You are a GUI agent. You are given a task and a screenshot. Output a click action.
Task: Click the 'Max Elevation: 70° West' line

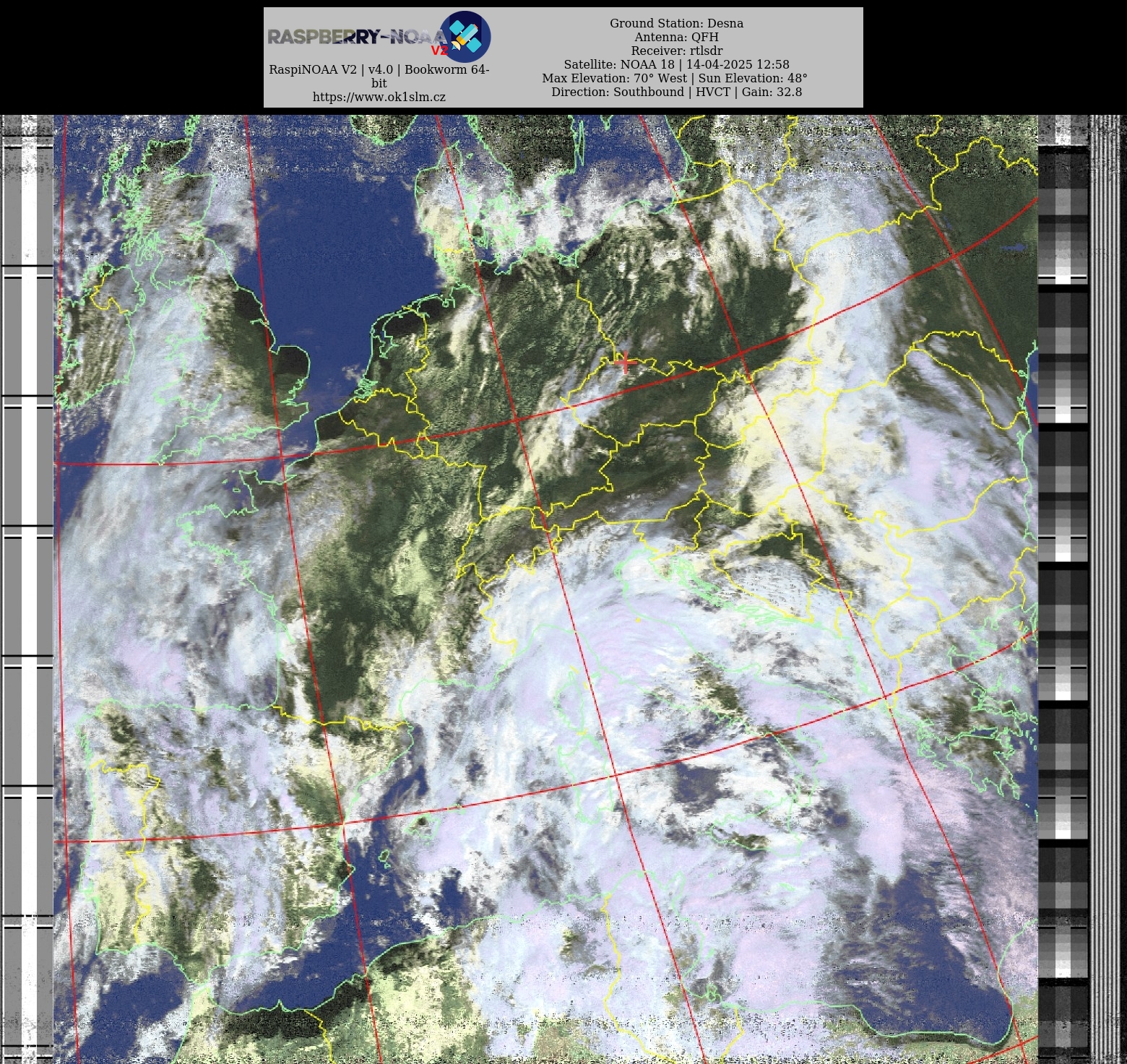(x=675, y=78)
